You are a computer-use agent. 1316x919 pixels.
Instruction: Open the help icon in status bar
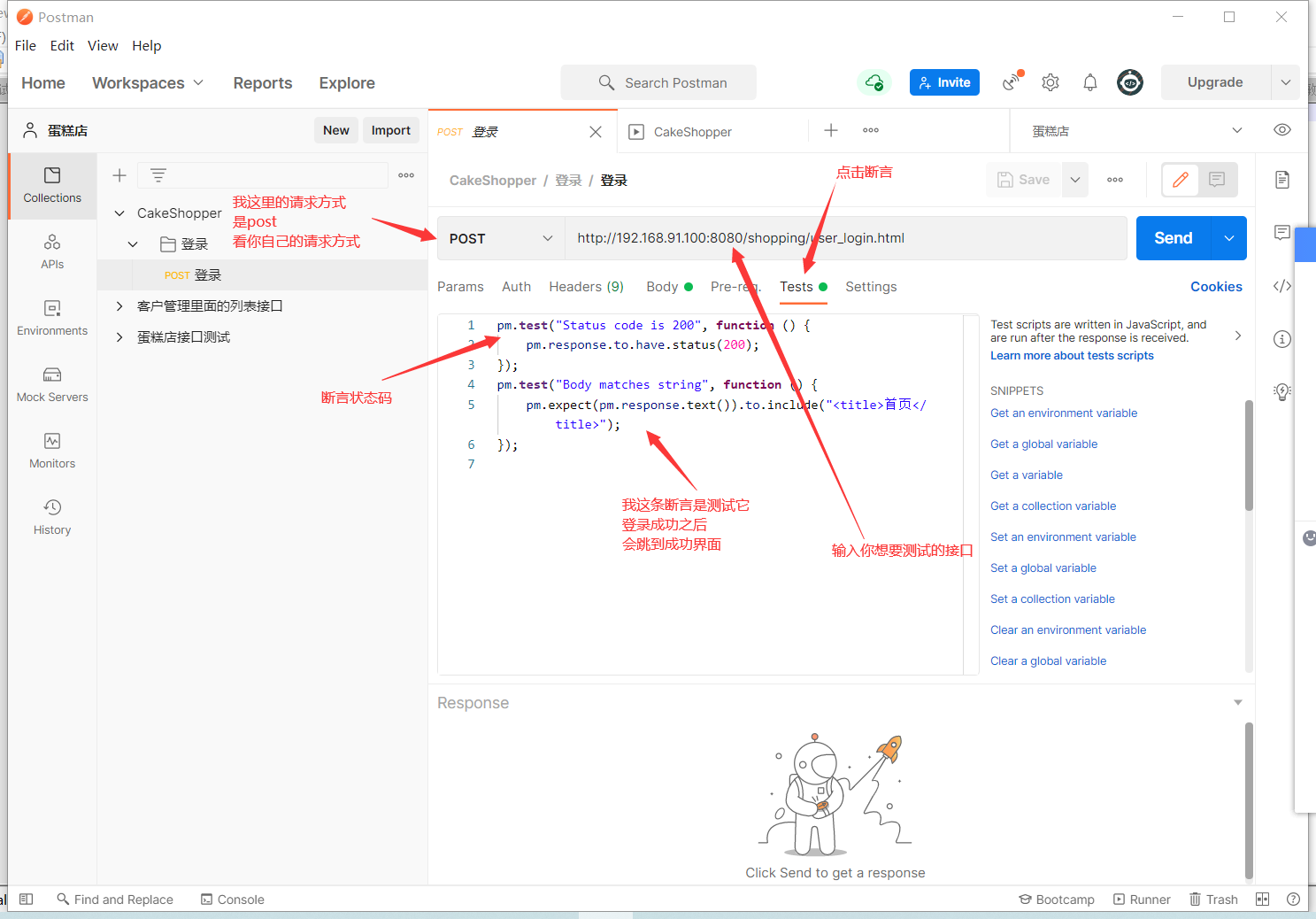(x=1293, y=900)
